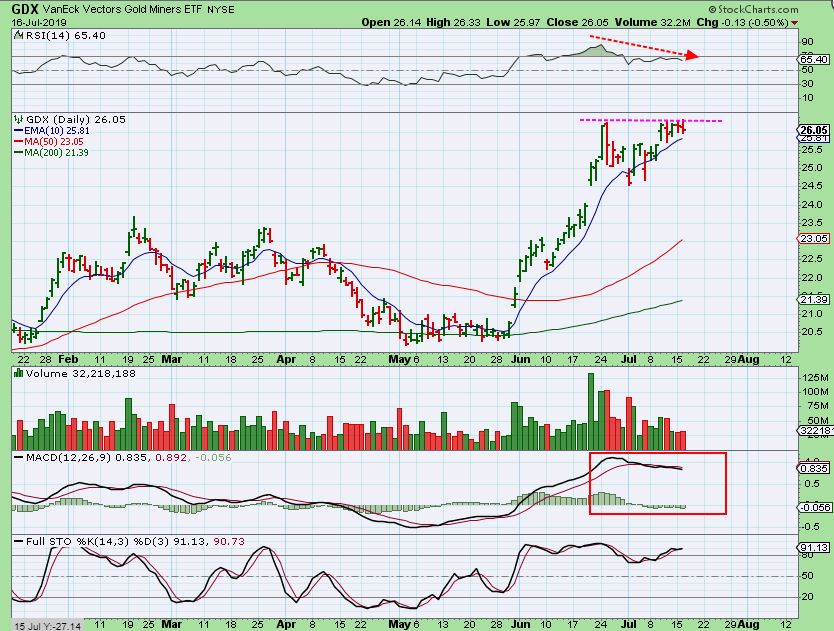Click the '0.835' tag on MACD right axis
This screenshot has height=631, width=834.
click(814, 469)
